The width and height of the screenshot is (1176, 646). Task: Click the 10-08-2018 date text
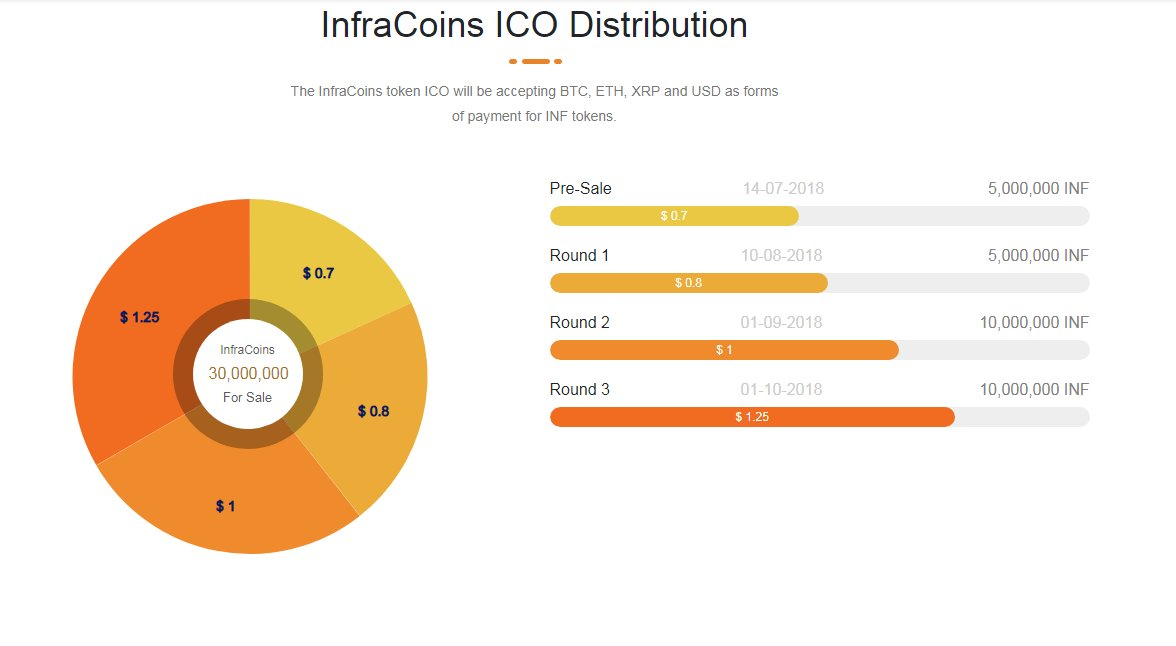coord(782,255)
